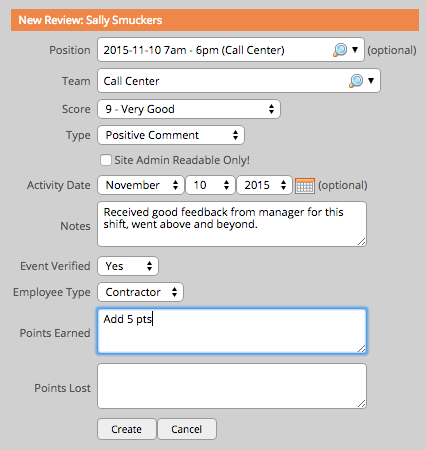Click the Cancel button
This screenshot has width=426, height=450.
[187, 429]
